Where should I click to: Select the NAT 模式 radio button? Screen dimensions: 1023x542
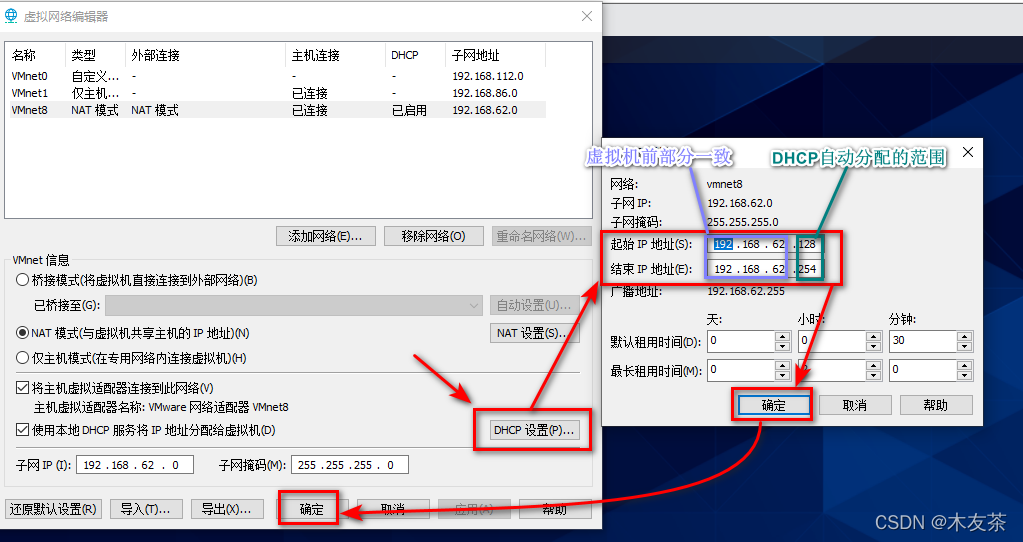22,333
